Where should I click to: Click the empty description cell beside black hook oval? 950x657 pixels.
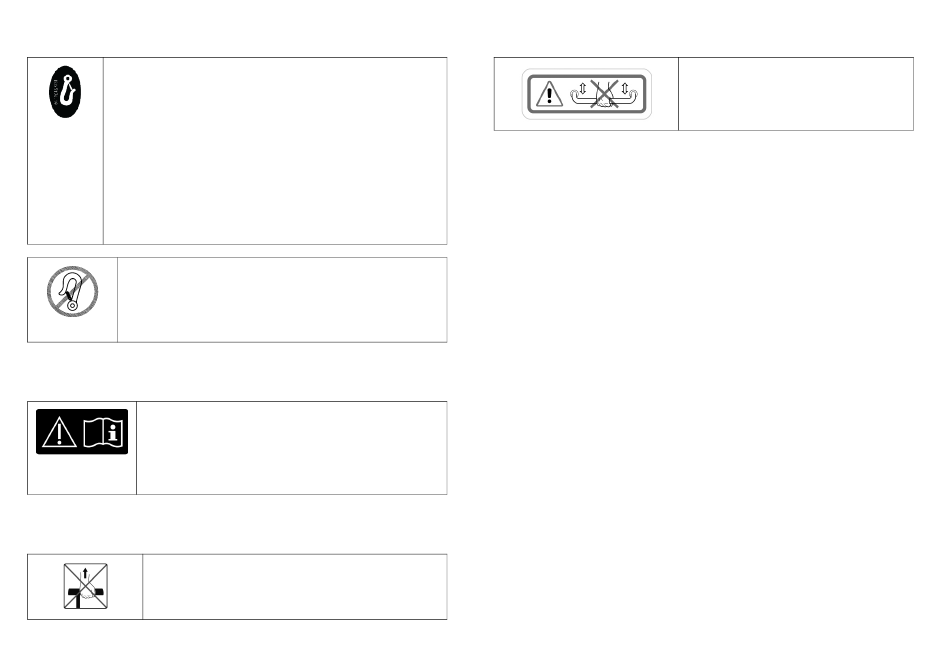click(275, 151)
